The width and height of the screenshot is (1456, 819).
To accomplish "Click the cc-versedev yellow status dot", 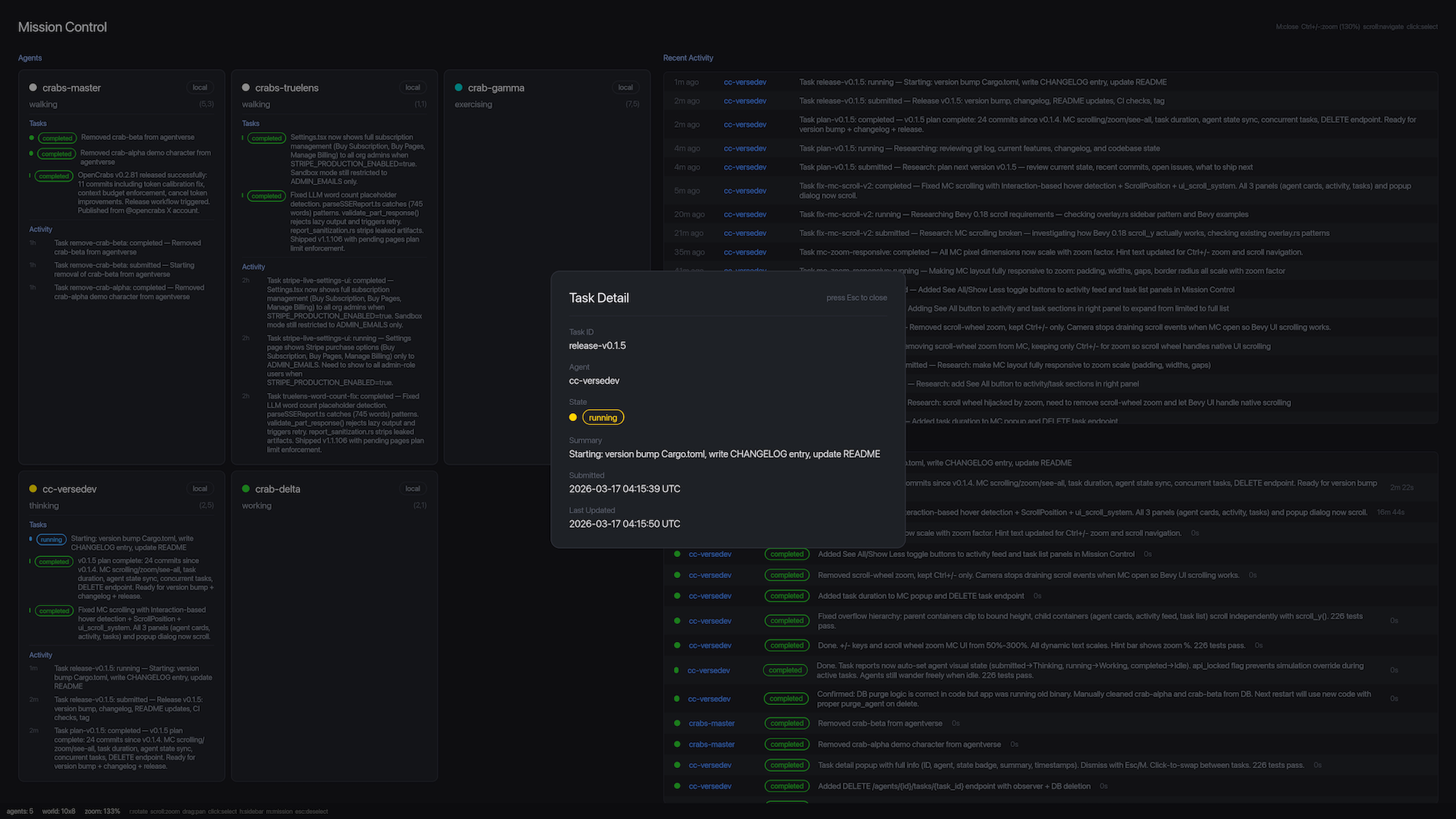I will (33, 488).
